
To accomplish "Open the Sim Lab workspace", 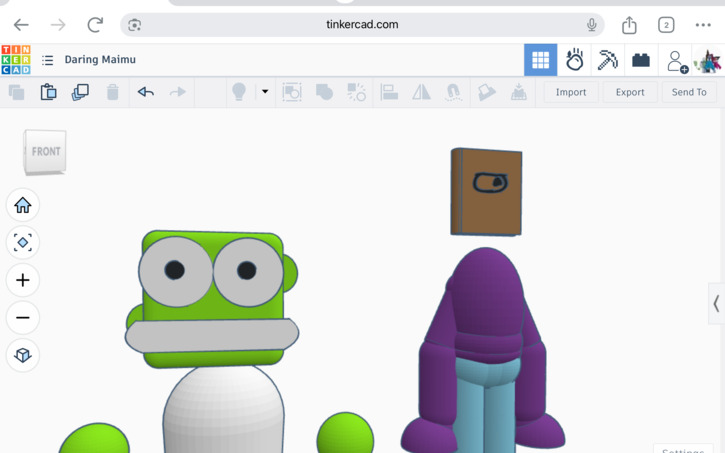I will click(x=574, y=60).
